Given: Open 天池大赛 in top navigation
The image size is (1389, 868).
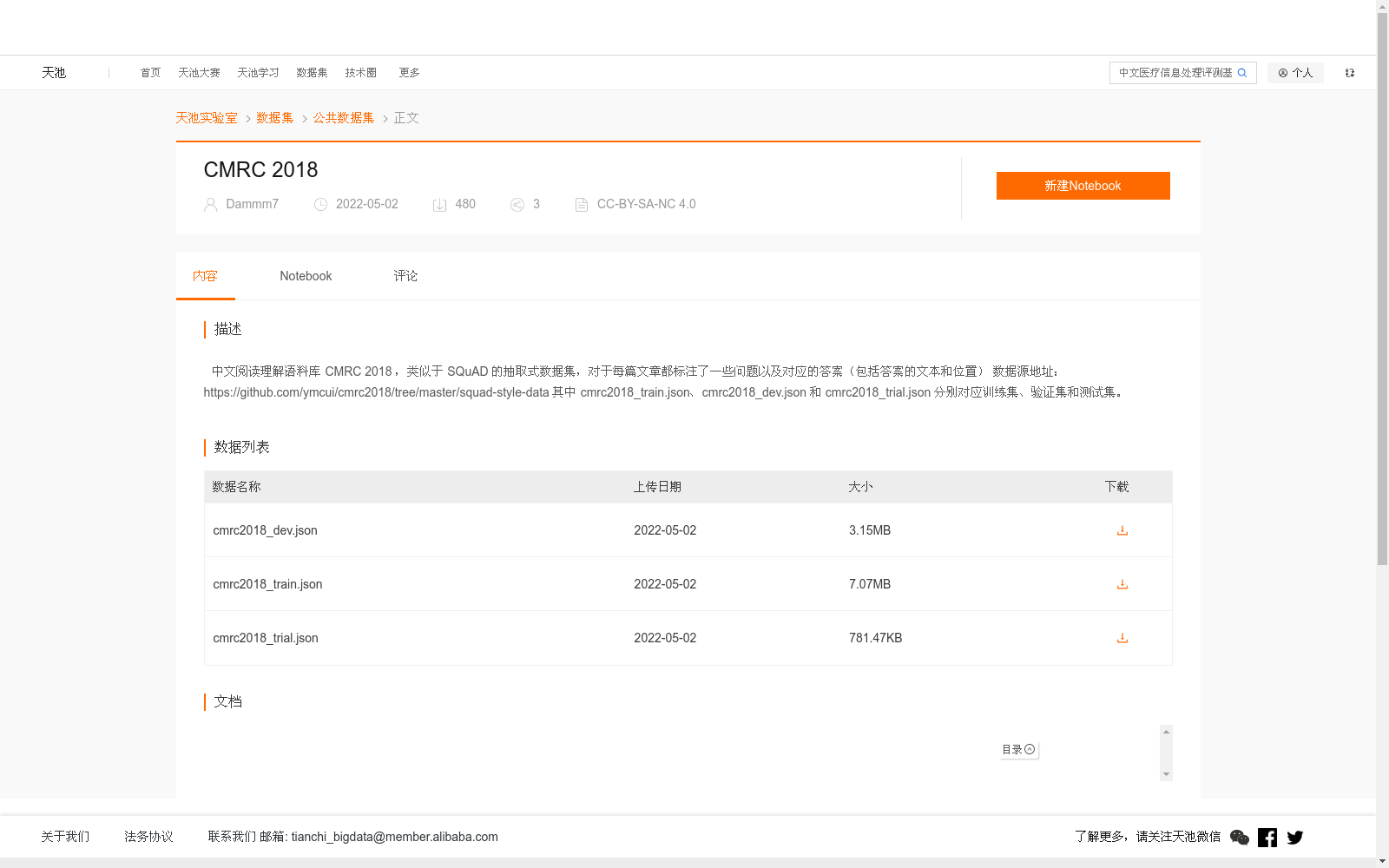Looking at the screenshot, I should tap(199, 73).
